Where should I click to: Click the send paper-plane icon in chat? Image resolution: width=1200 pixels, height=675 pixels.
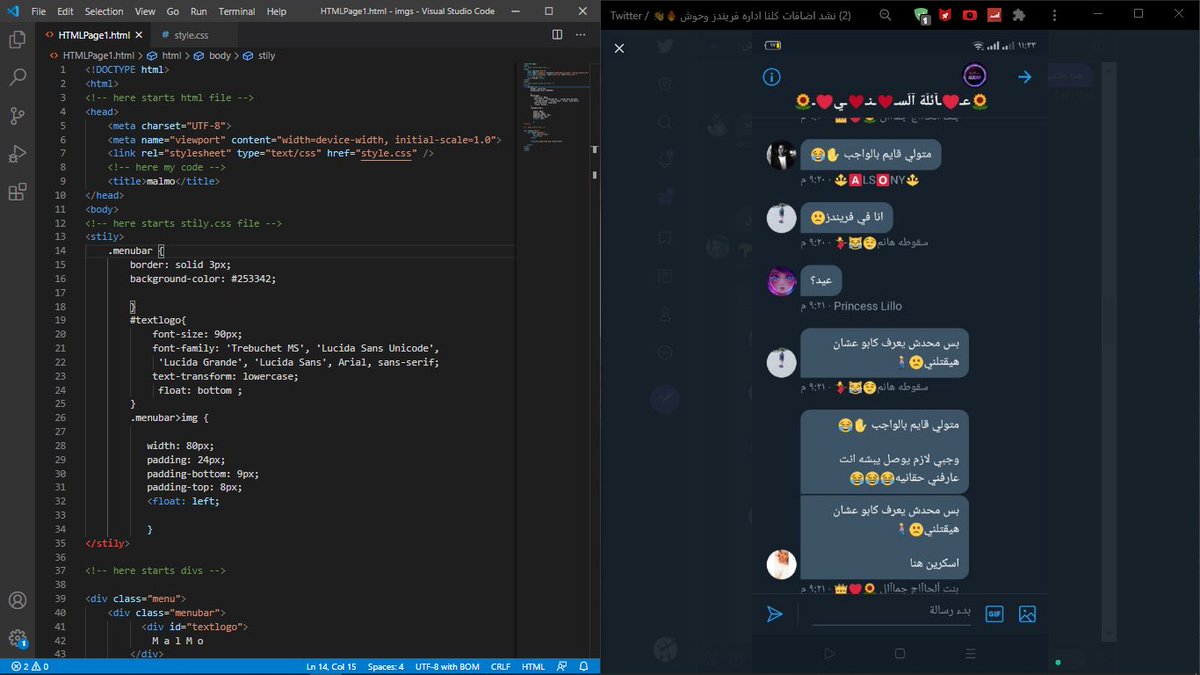774,614
